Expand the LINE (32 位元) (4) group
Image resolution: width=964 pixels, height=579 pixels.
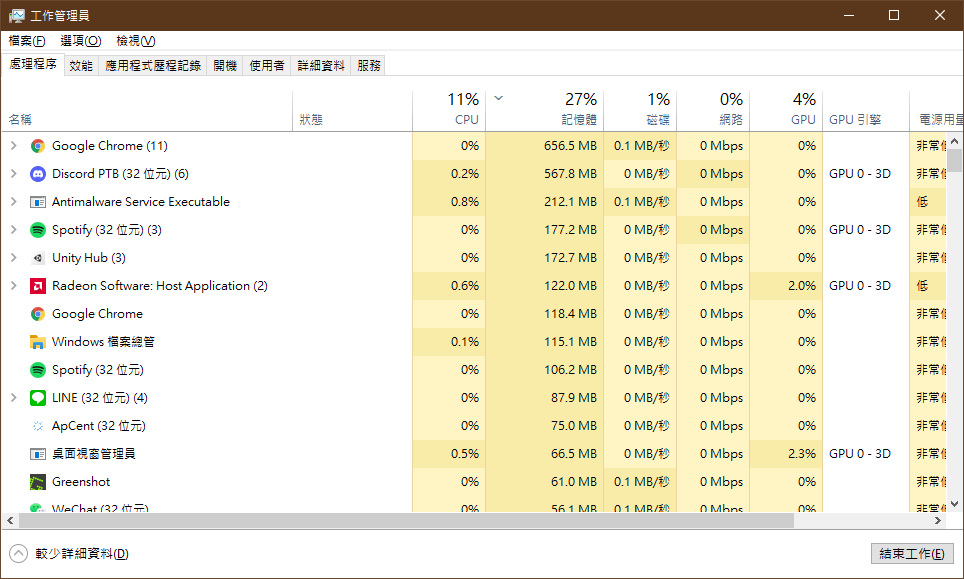14,398
